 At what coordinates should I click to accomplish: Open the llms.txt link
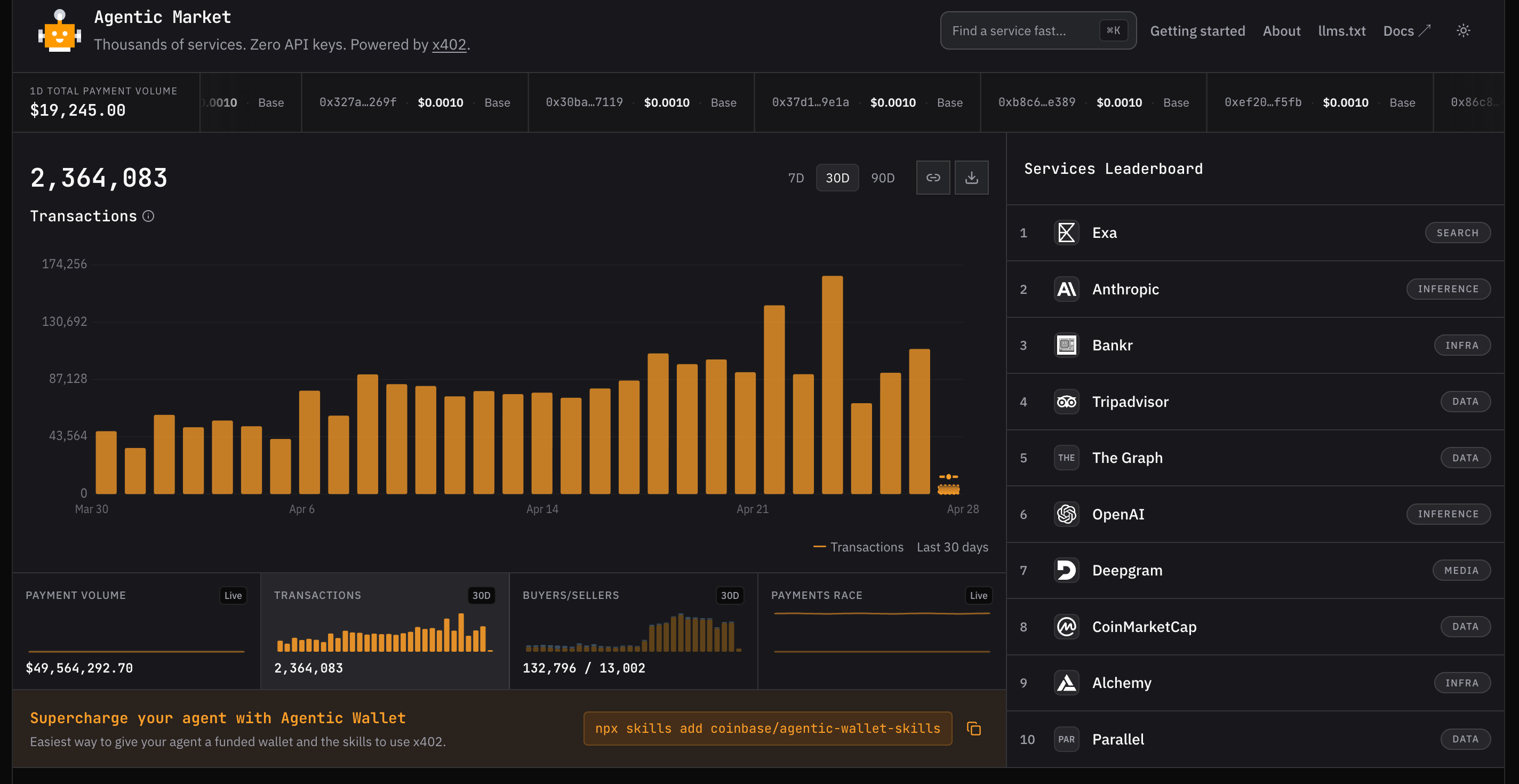(x=1341, y=30)
